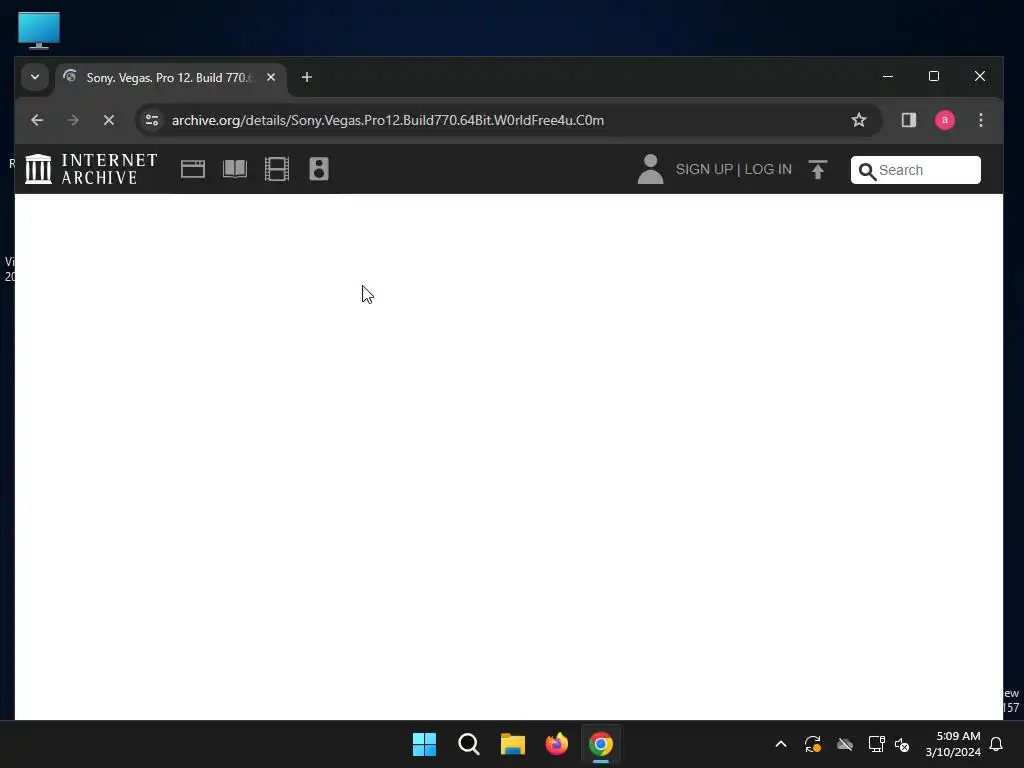
Task: Minimize the Chrome window
Action: pos(888,76)
